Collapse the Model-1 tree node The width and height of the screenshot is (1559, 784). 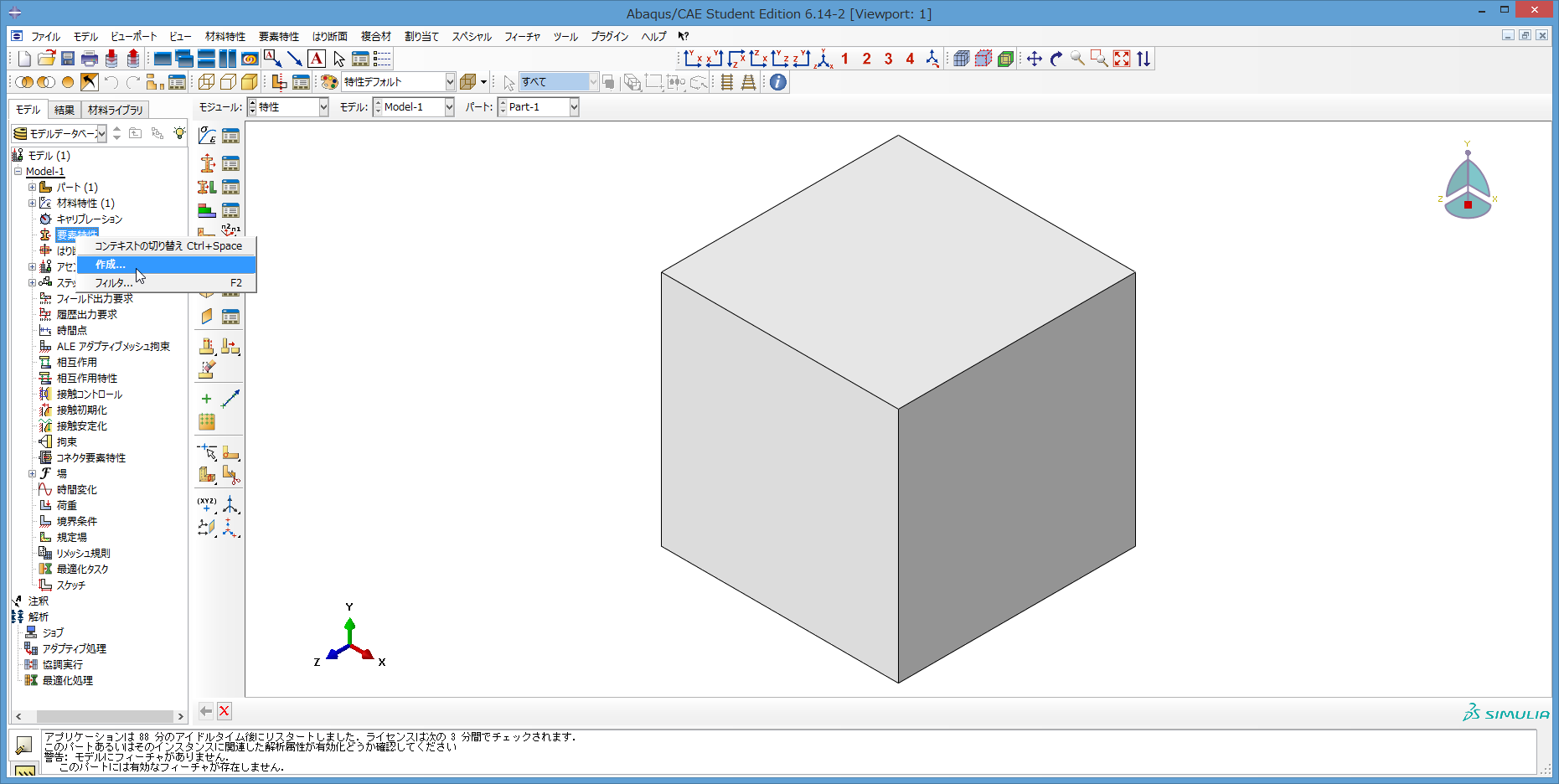18,172
